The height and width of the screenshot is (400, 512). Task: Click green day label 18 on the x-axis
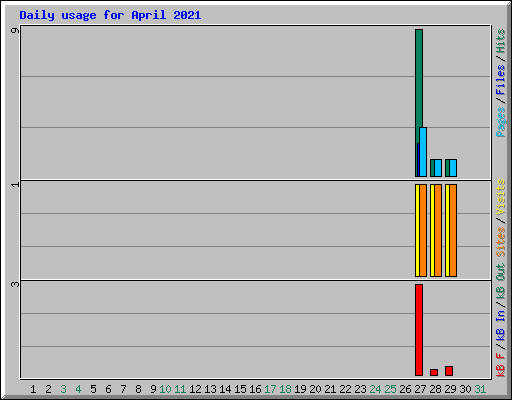[285, 389]
